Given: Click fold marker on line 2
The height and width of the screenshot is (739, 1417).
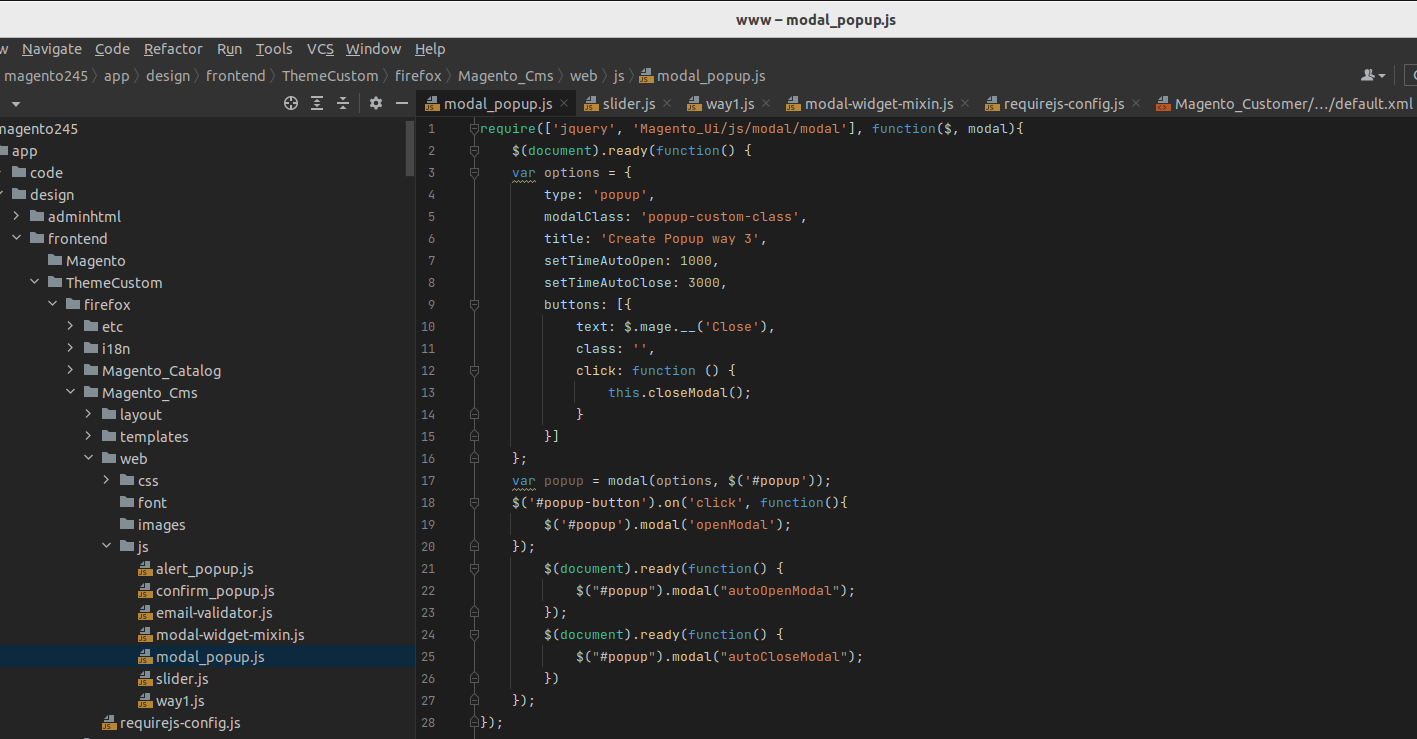Looking at the screenshot, I should pos(474,151).
